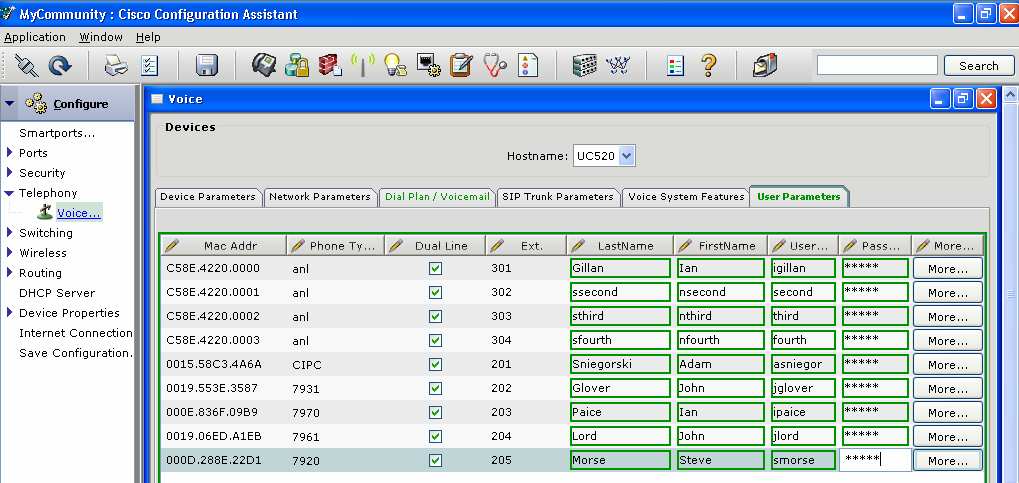Open the Application menu
The image size is (1019, 483).
coord(34,37)
